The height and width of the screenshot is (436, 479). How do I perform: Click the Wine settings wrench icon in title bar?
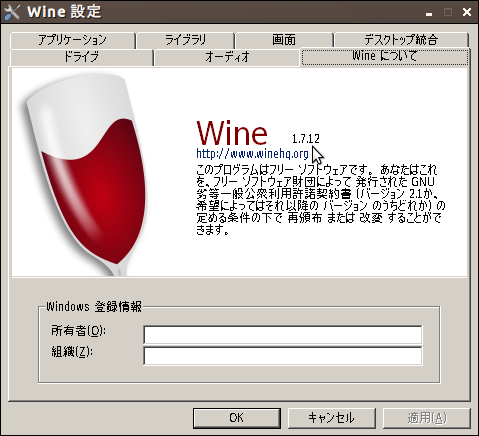tap(11, 12)
